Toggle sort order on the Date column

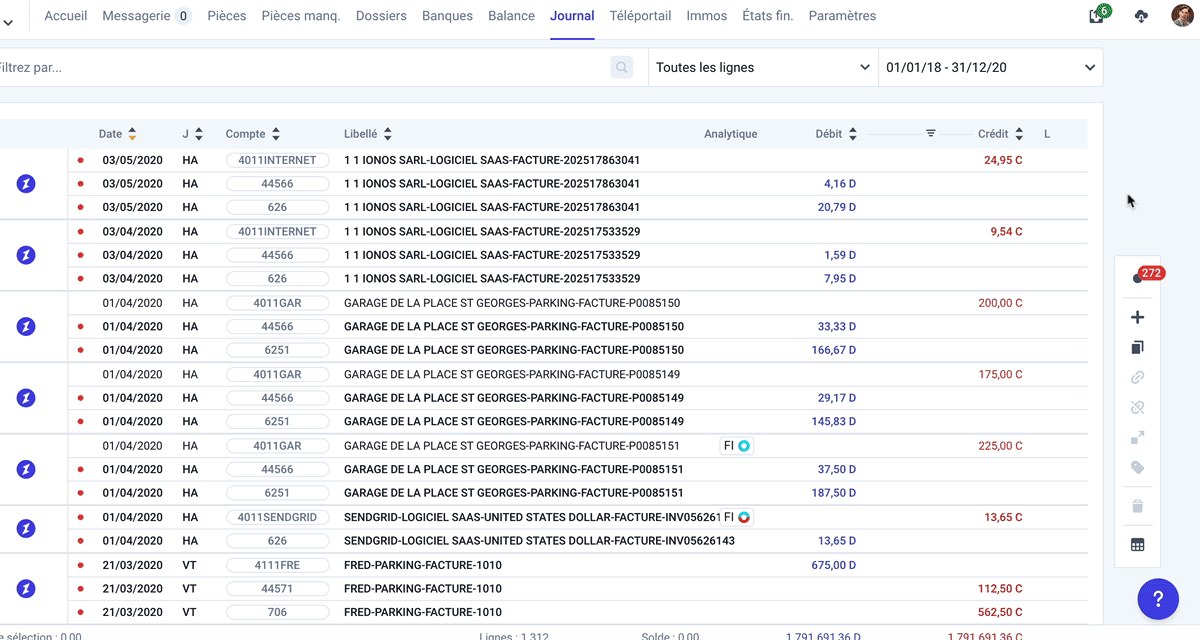click(x=132, y=134)
